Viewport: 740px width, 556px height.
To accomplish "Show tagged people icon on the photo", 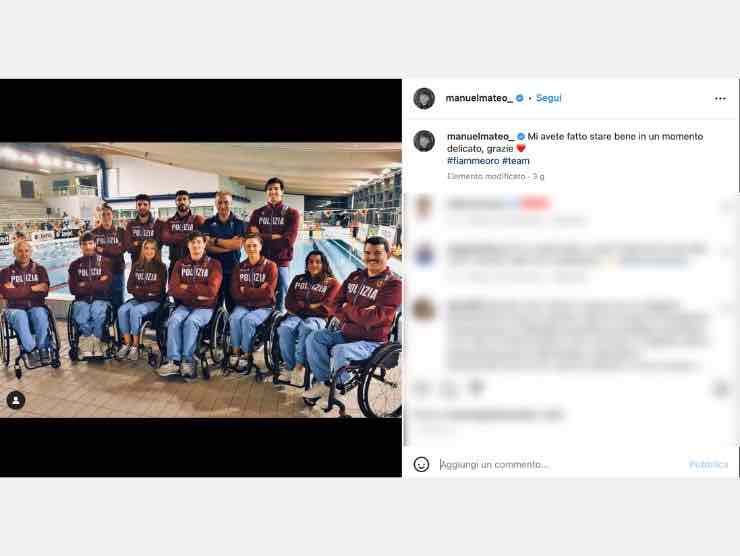I will 16,400.
